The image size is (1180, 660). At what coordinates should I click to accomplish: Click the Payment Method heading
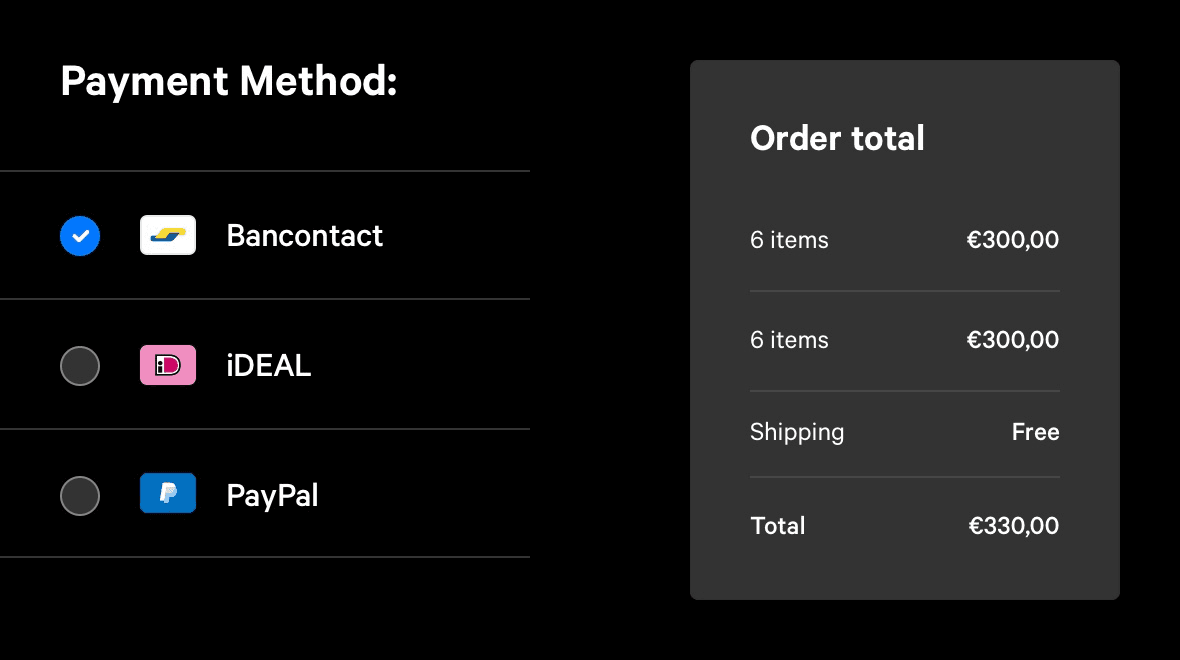(229, 81)
